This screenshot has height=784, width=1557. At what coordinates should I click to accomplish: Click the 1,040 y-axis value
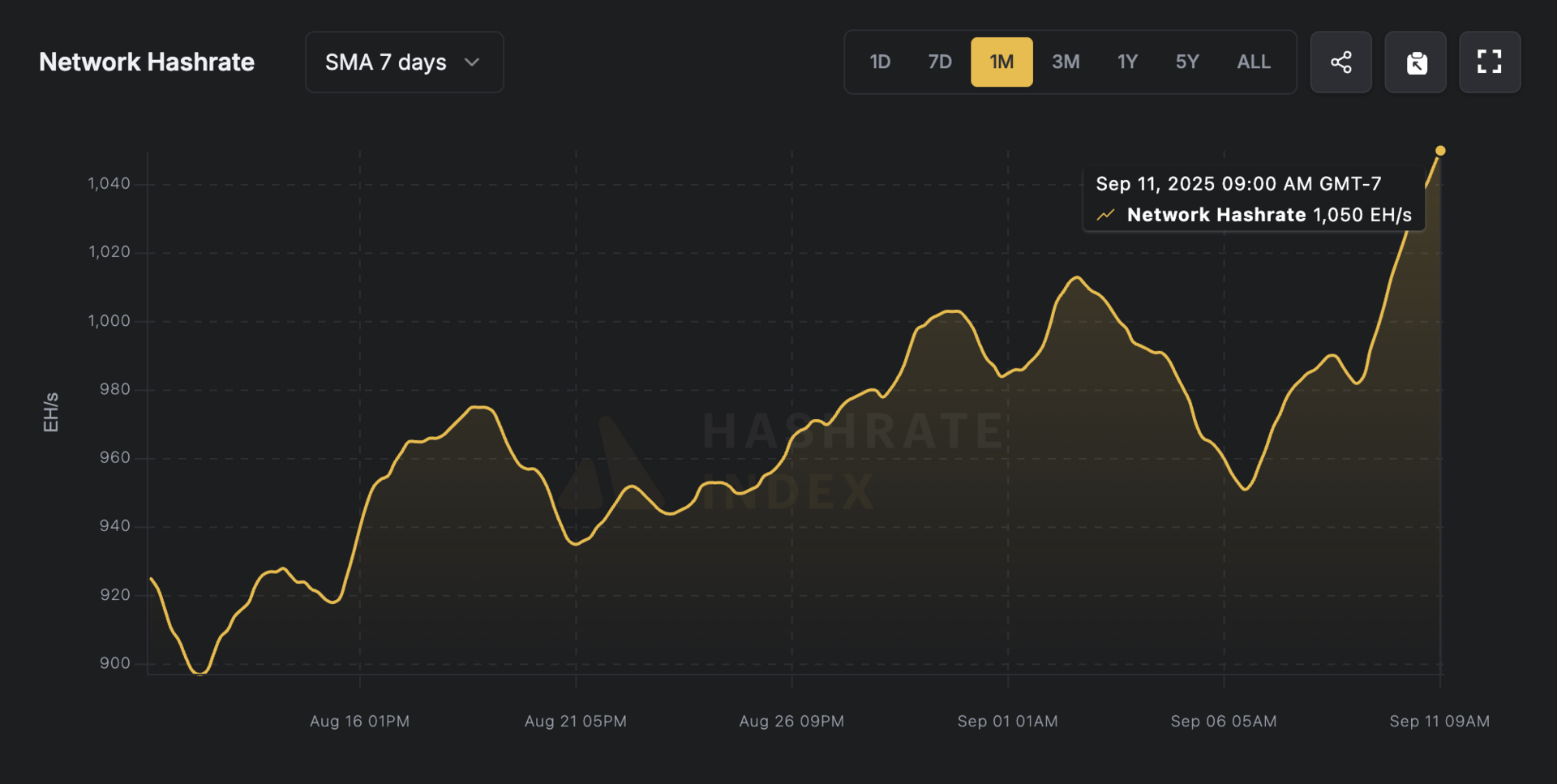pyautogui.click(x=109, y=184)
